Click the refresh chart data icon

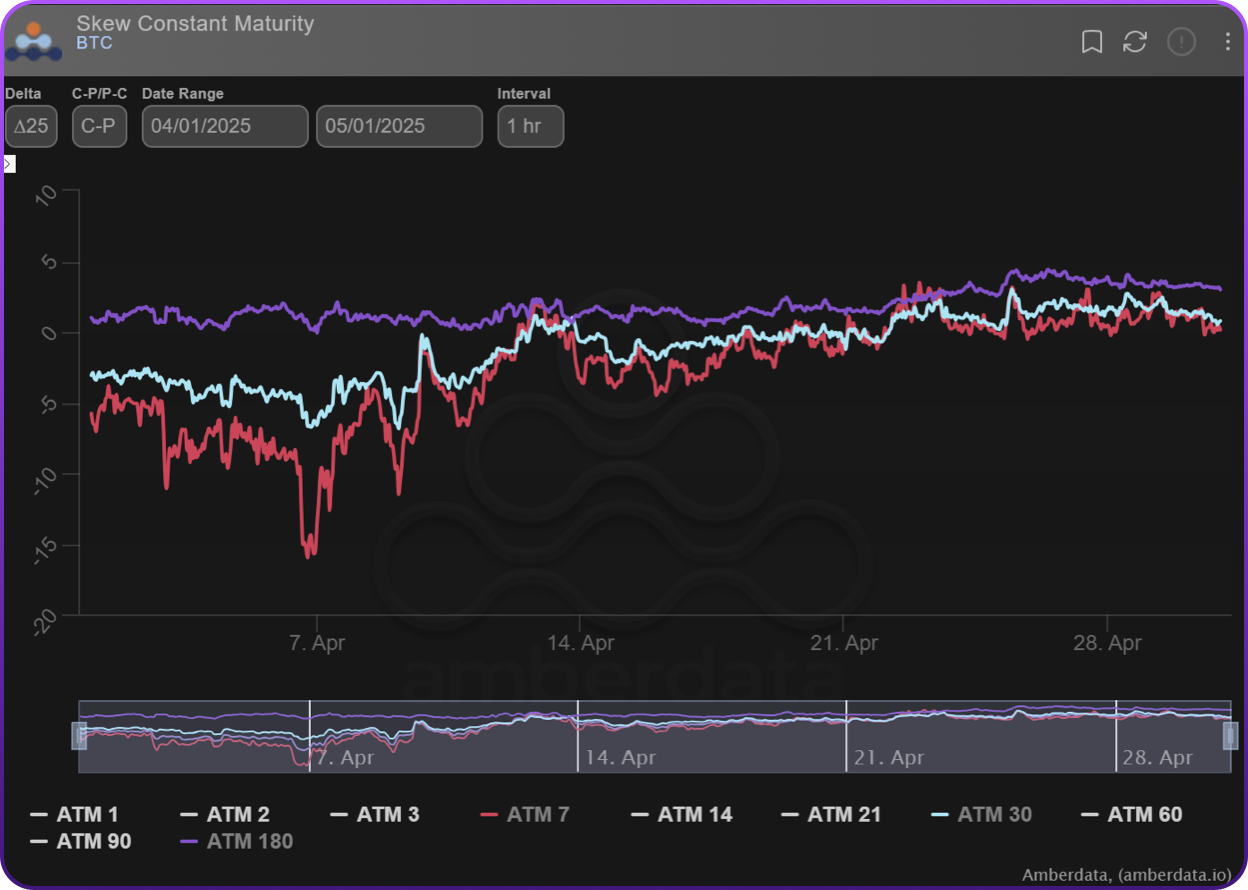[x=1135, y=41]
